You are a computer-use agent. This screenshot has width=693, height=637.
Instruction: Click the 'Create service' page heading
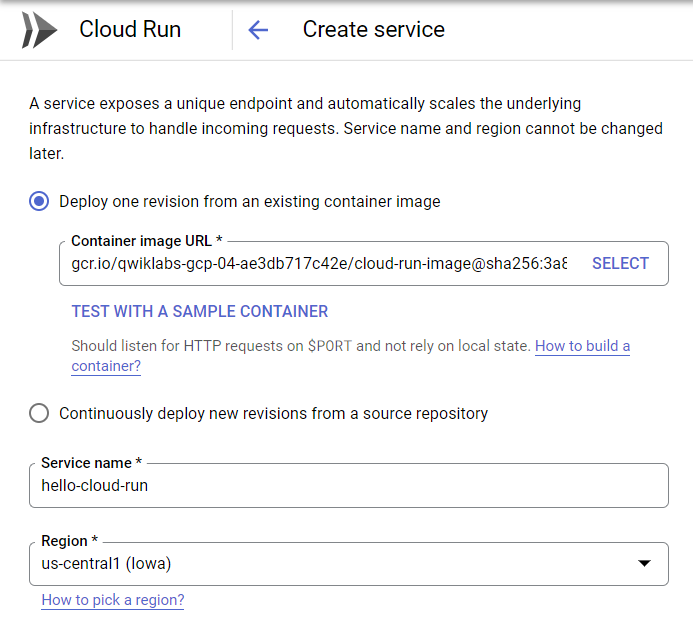[x=373, y=30]
